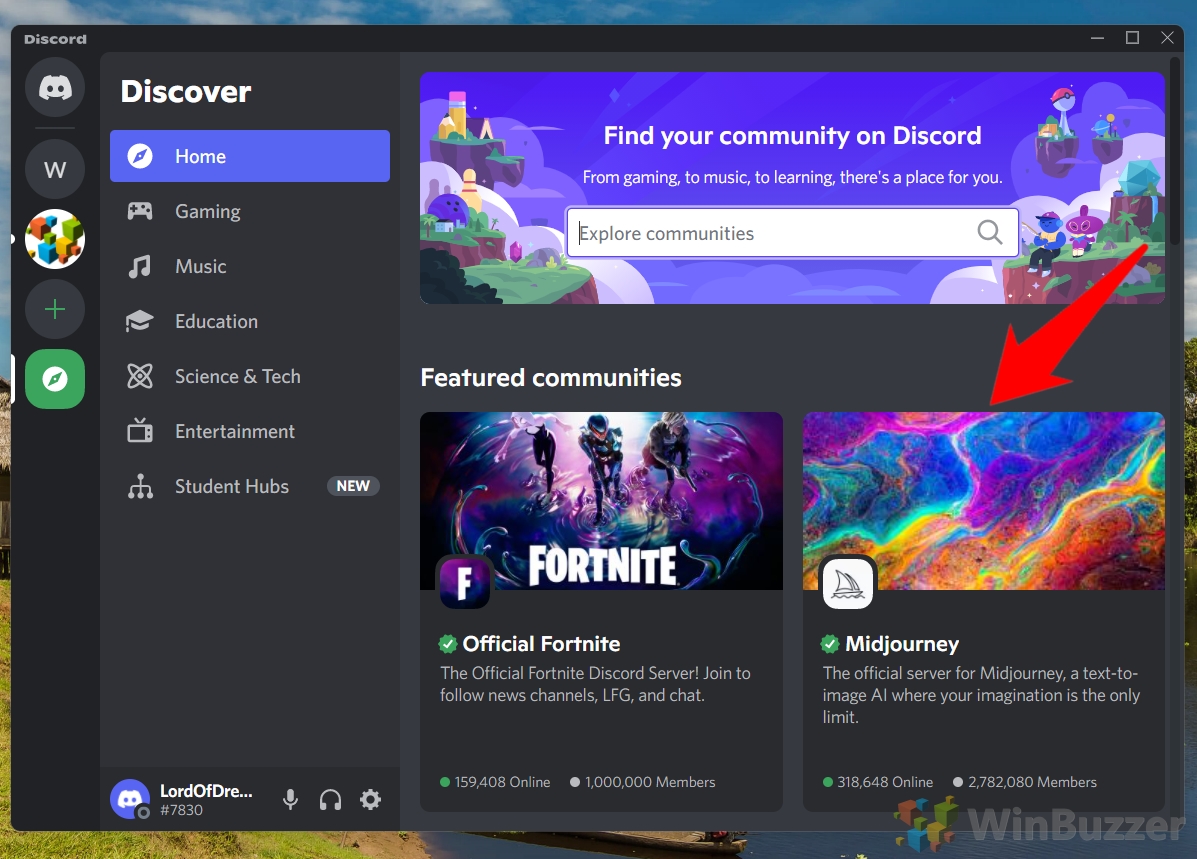Close the Discord window
1197x859 pixels.
click(1167, 37)
